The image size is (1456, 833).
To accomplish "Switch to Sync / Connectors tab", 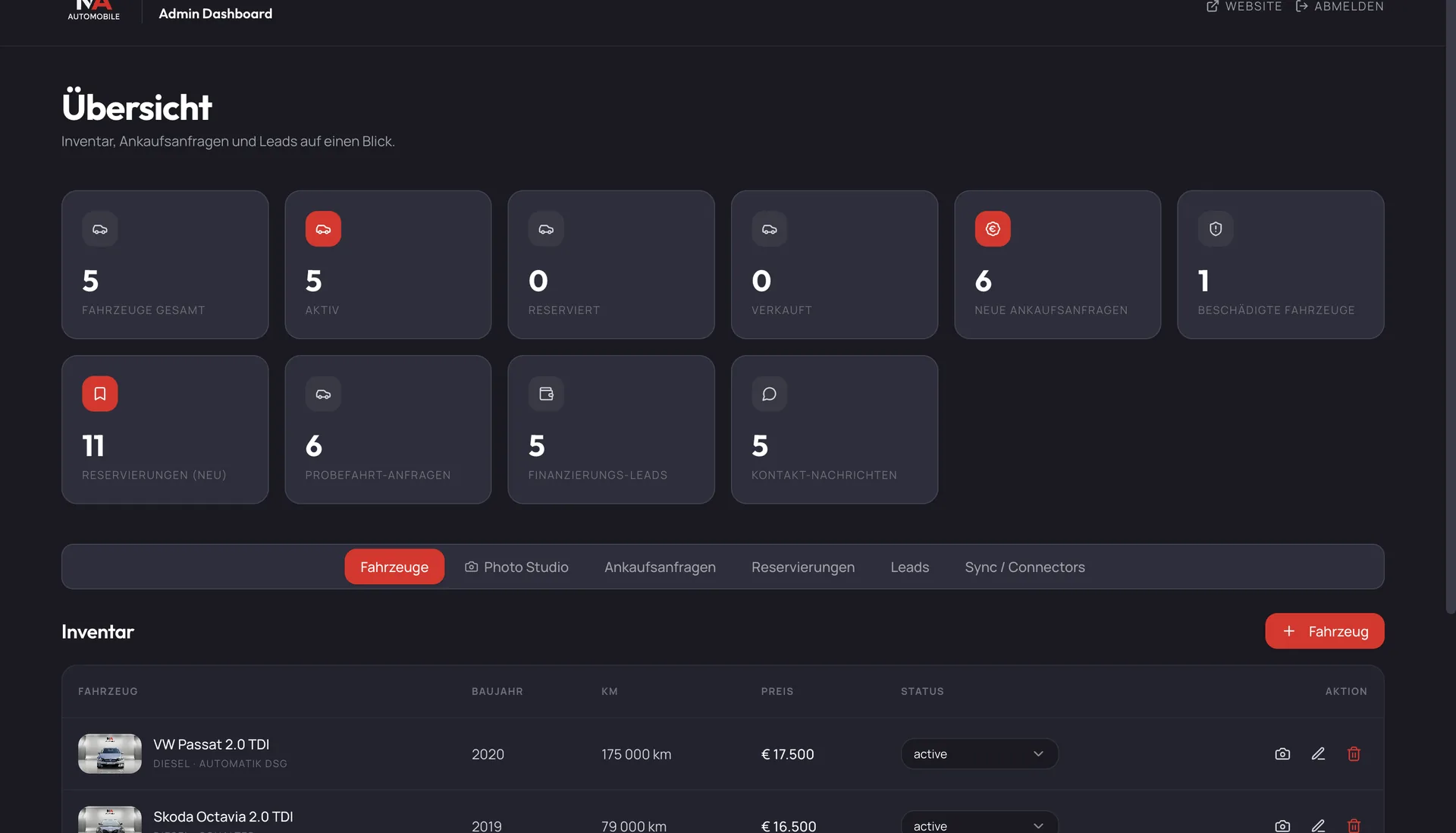I will coord(1025,567).
